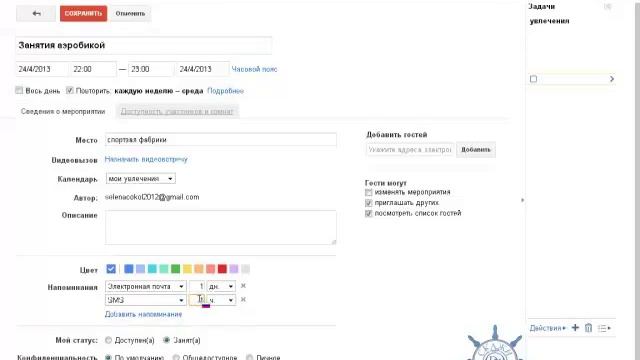Click the start date field
640x360 pixels.
tap(42, 69)
